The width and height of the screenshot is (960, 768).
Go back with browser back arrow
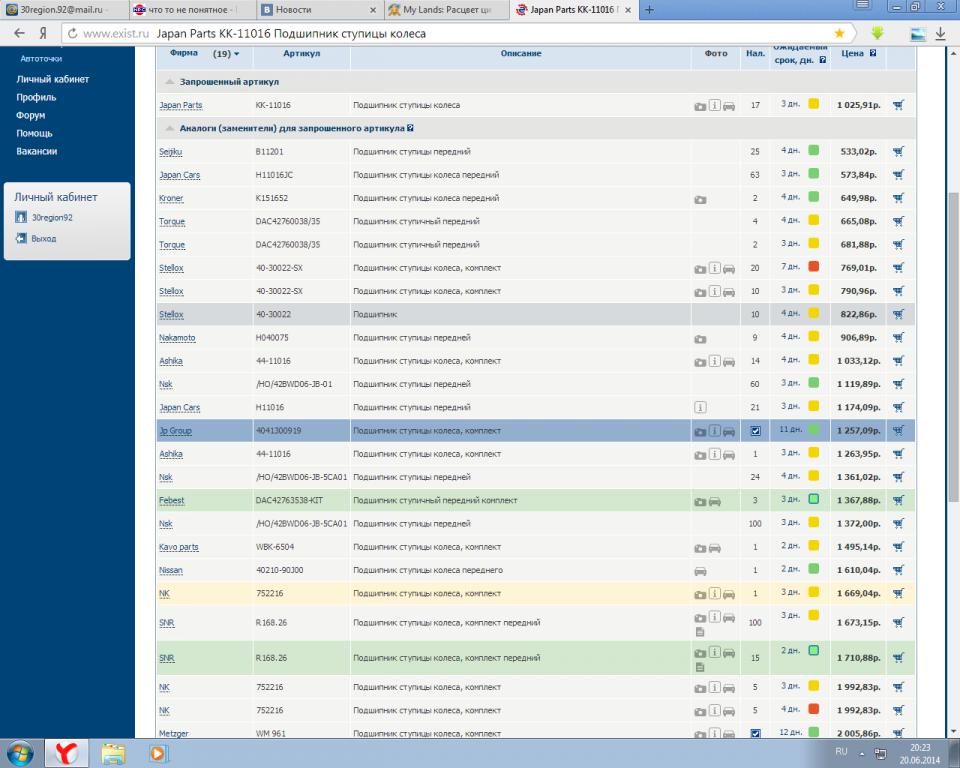click(x=20, y=33)
